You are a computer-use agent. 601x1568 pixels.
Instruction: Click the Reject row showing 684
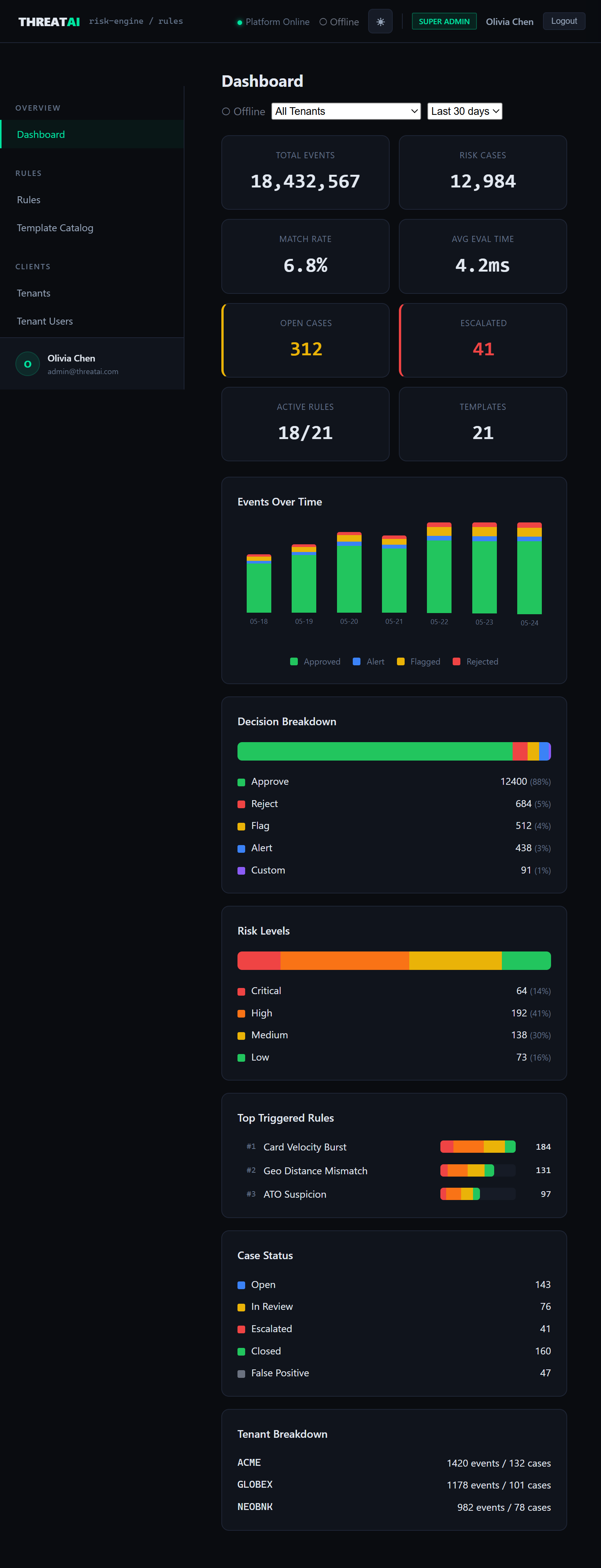click(394, 804)
